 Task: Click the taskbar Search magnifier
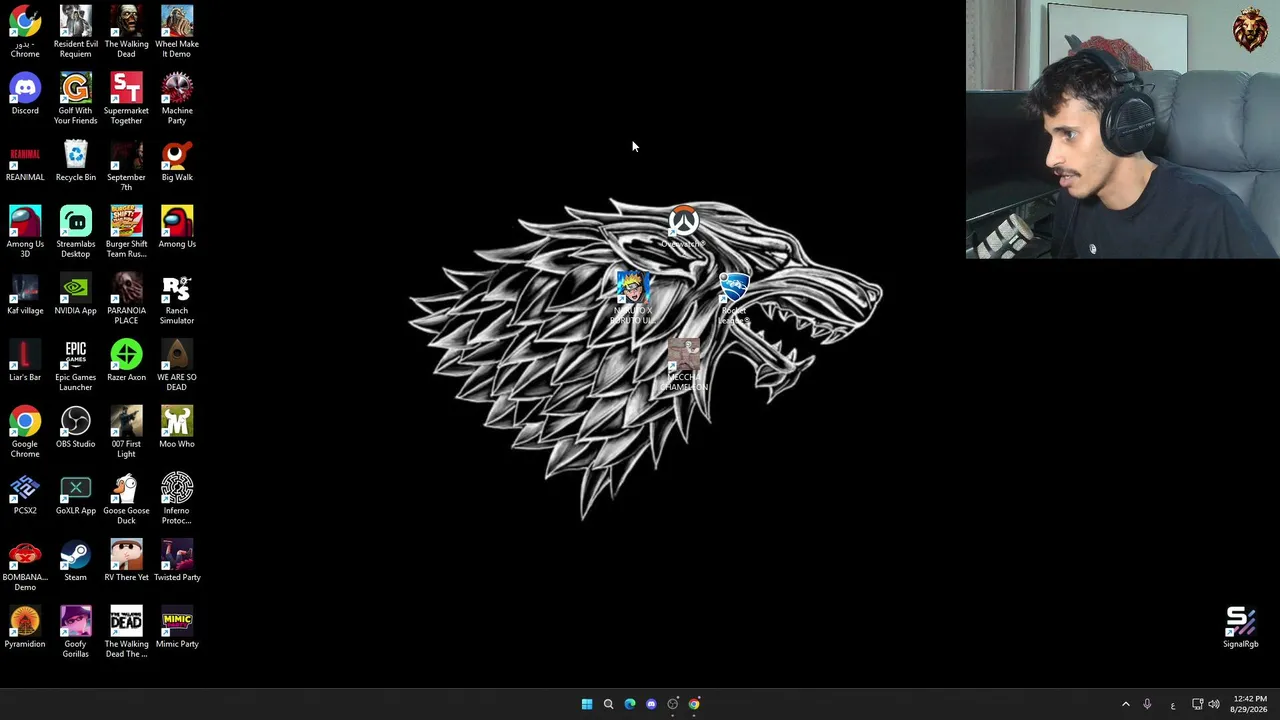click(608, 704)
